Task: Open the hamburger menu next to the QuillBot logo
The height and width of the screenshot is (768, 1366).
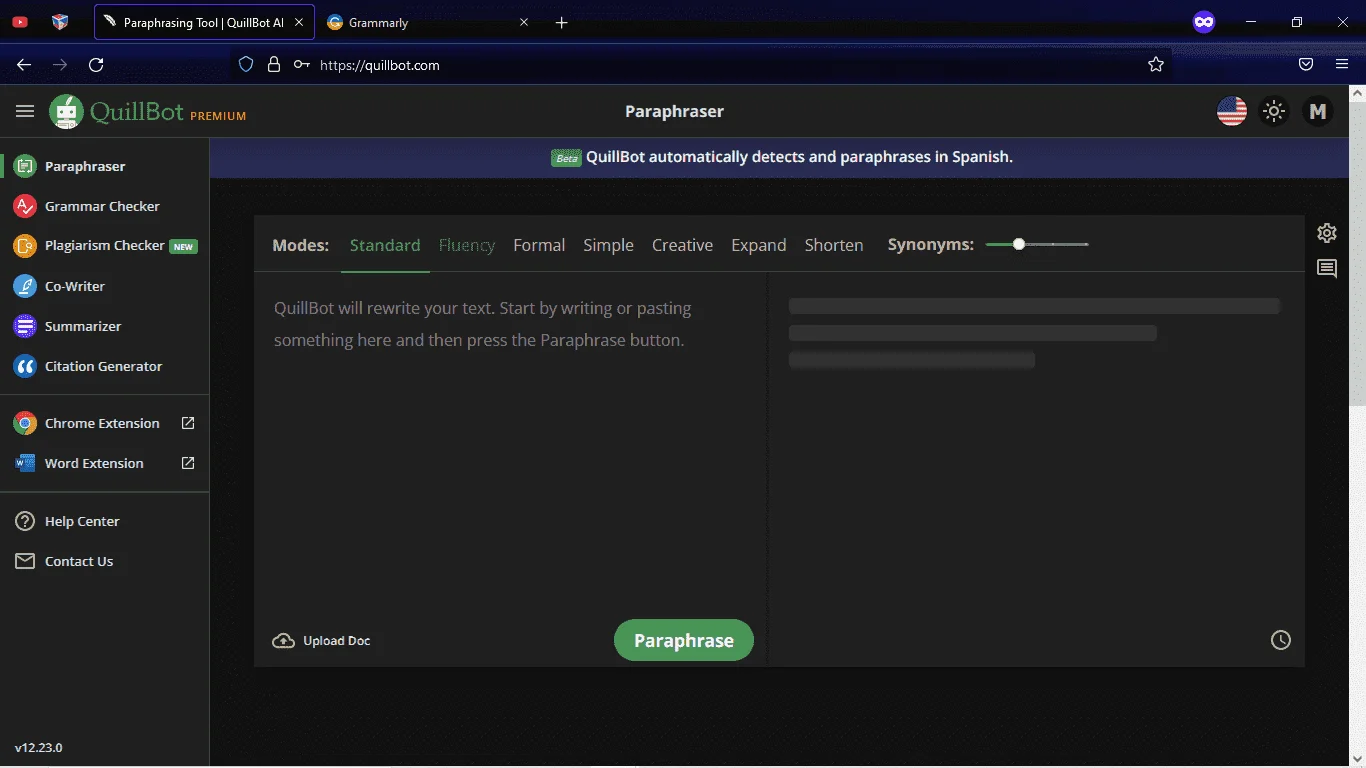Action: pos(25,111)
